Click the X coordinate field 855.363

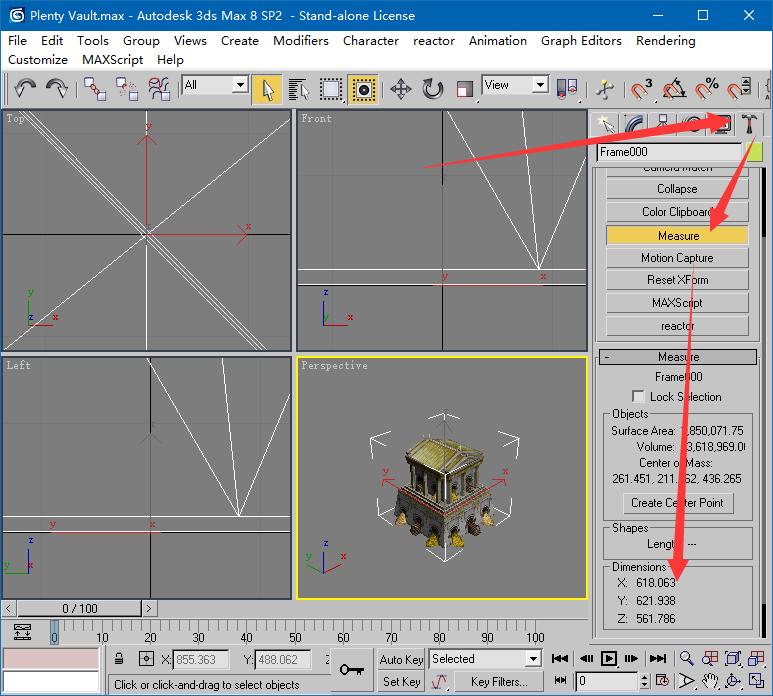click(200, 660)
